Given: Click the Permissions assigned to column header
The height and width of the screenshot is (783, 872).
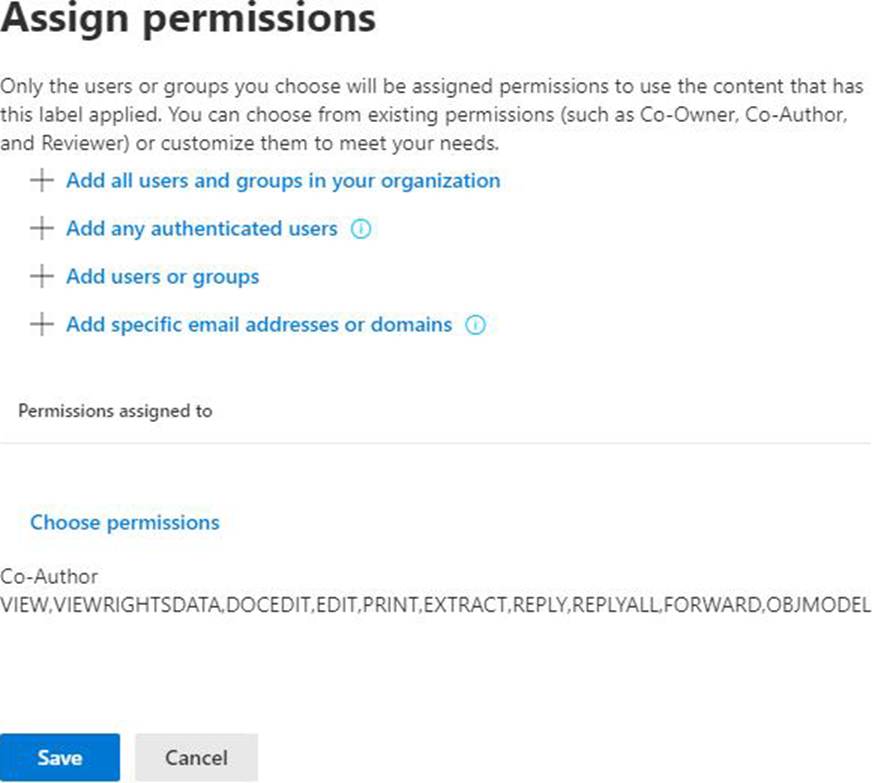Looking at the screenshot, I should click(x=115, y=411).
